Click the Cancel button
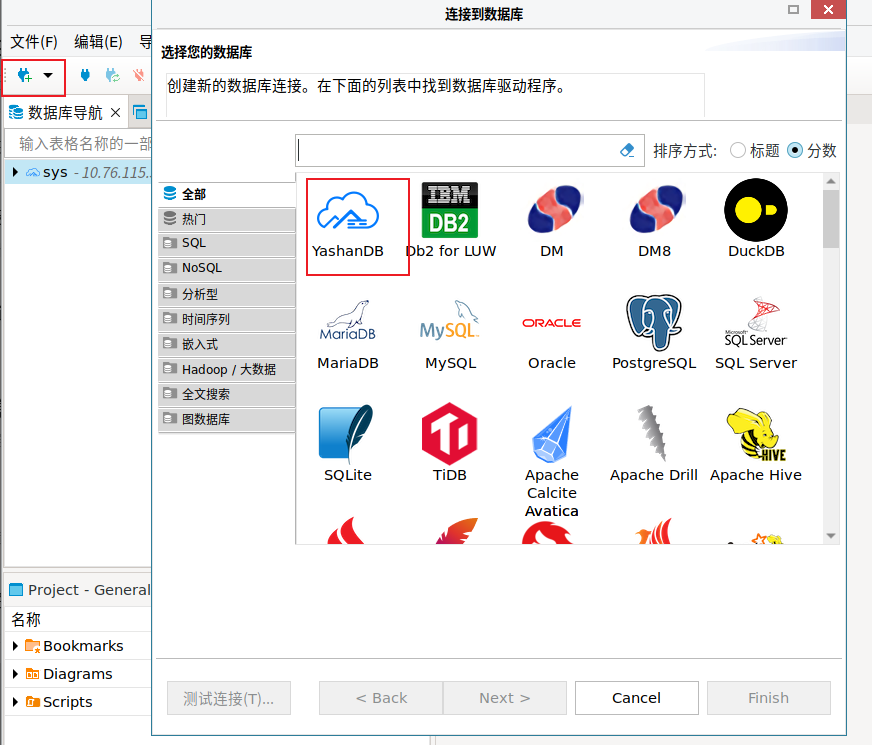 click(637, 698)
